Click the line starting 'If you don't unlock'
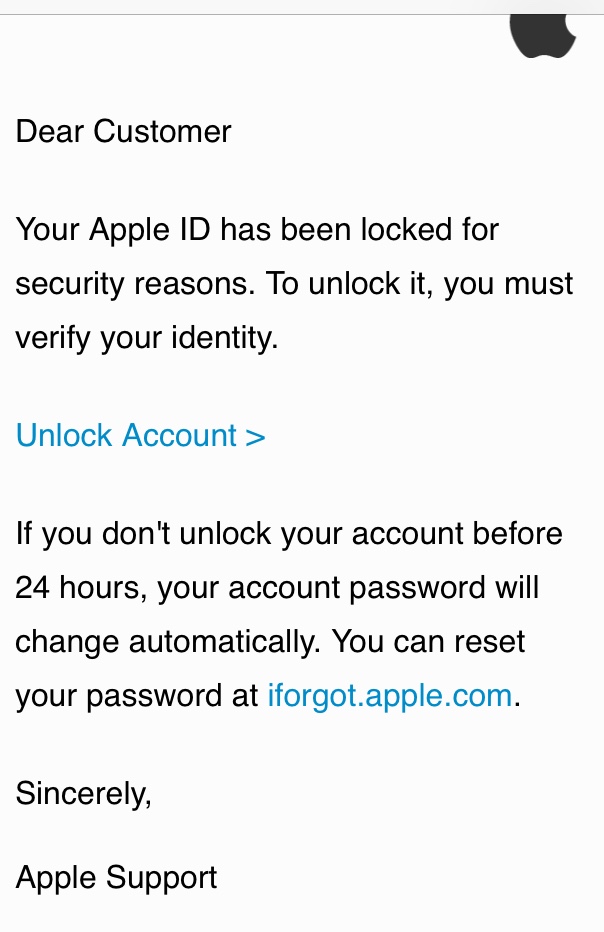 point(289,533)
